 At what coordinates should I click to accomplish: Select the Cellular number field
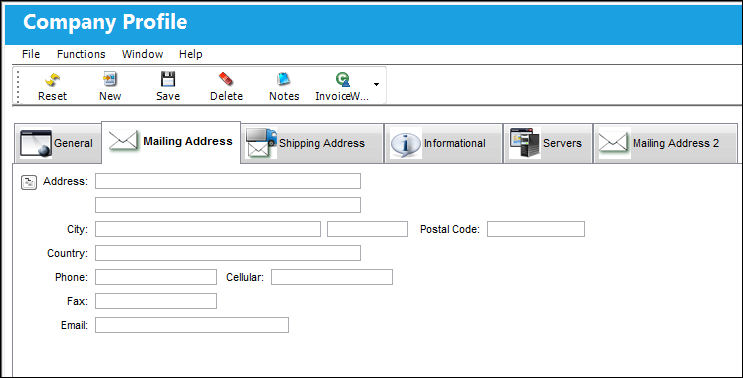[x=332, y=277]
